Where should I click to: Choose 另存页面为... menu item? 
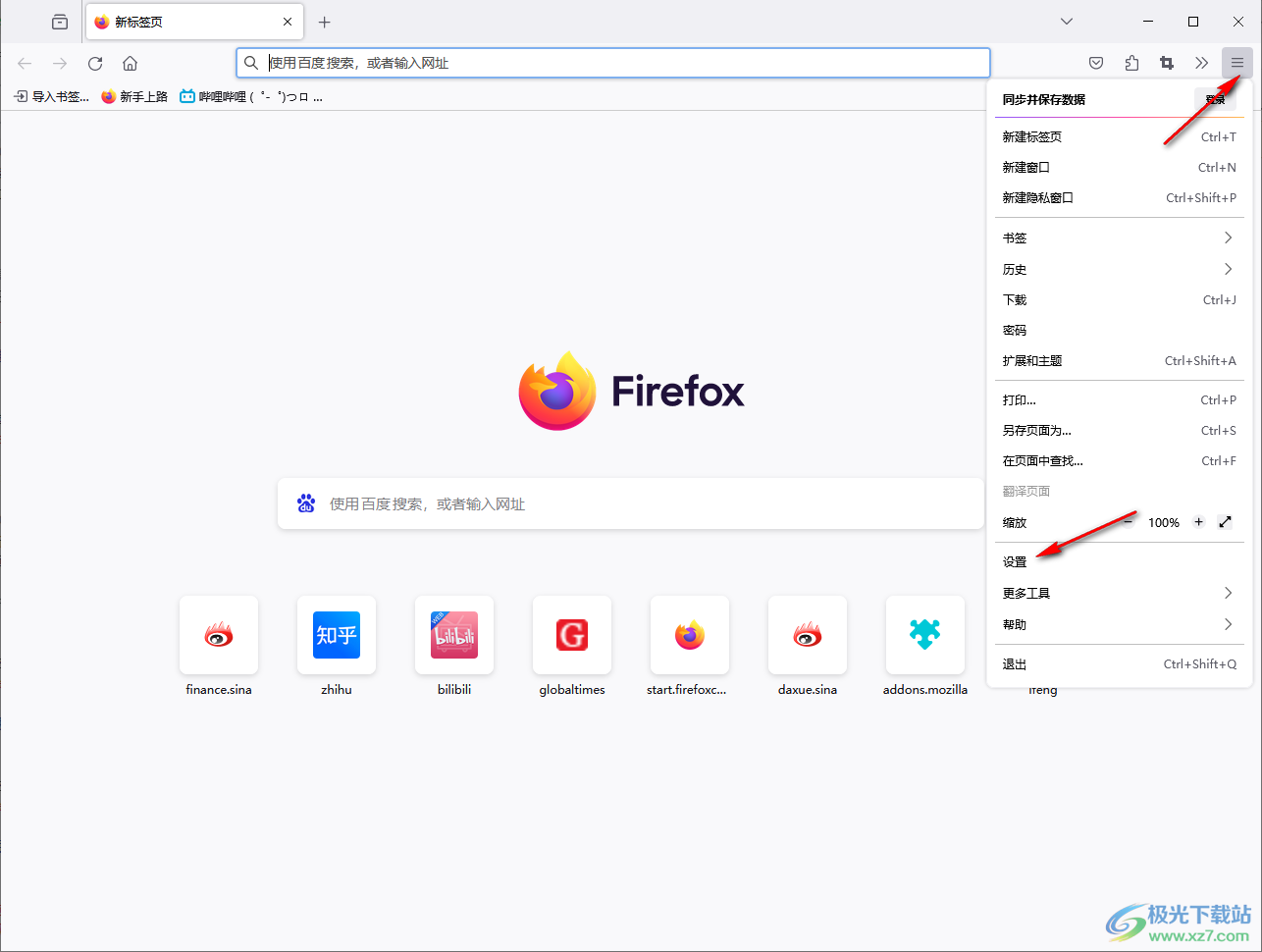(x=1119, y=430)
